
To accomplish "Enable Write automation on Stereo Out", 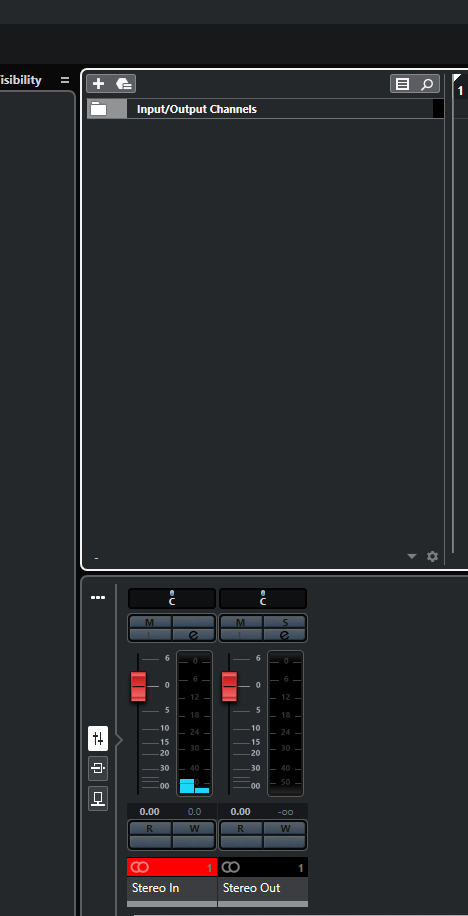I will pos(285,828).
